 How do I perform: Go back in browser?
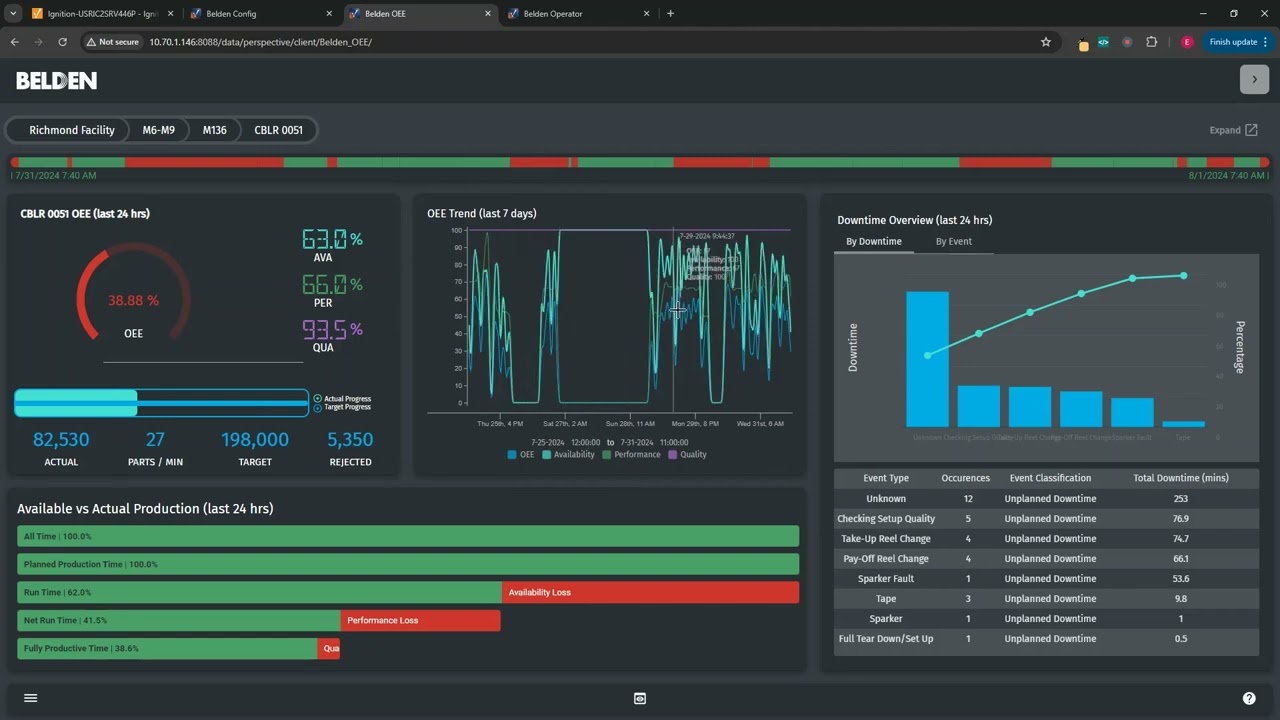[x=15, y=42]
